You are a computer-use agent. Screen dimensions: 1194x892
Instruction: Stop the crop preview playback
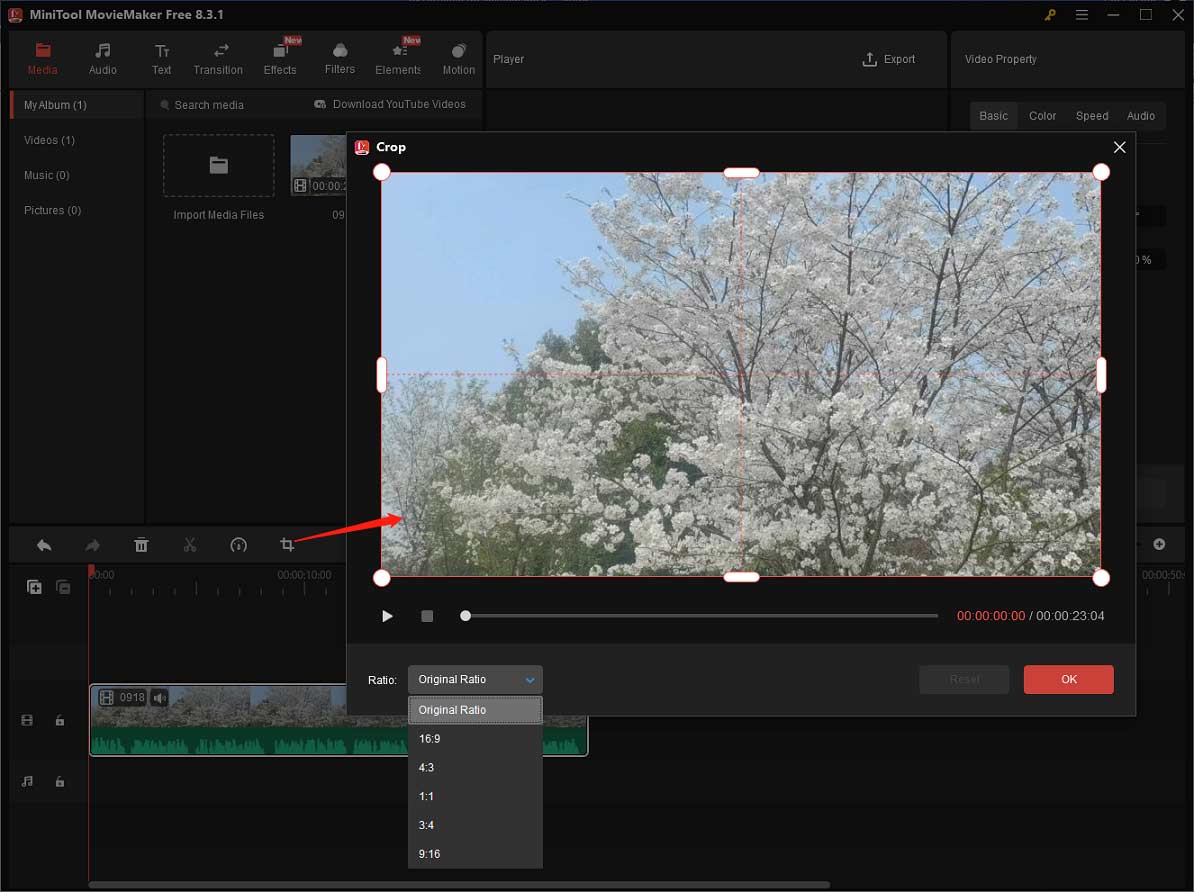point(427,616)
